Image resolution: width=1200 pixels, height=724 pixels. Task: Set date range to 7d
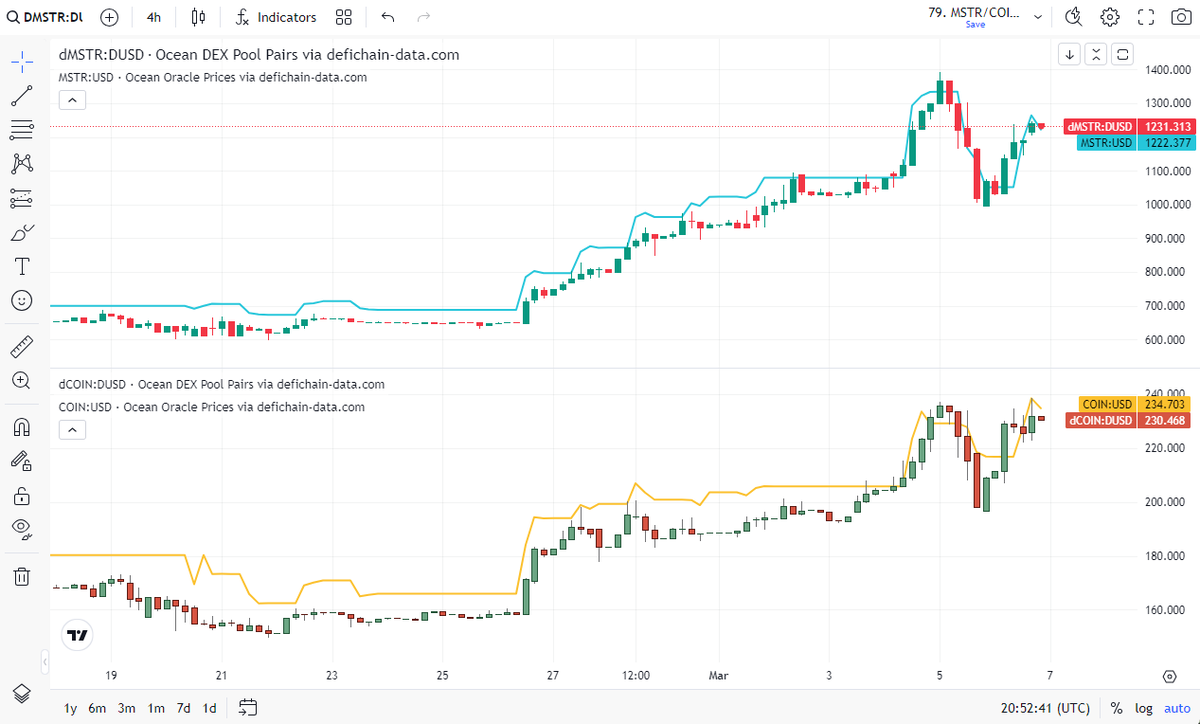click(183, 708)
